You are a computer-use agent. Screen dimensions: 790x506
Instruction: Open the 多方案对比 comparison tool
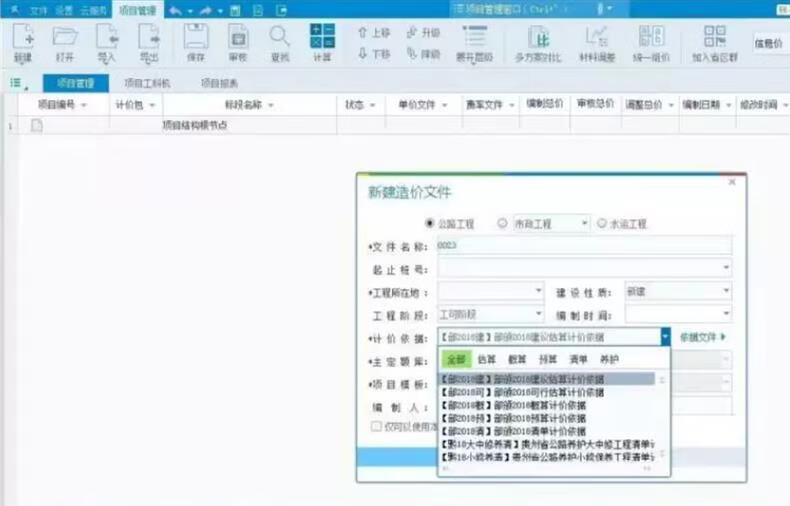point(538,44)
